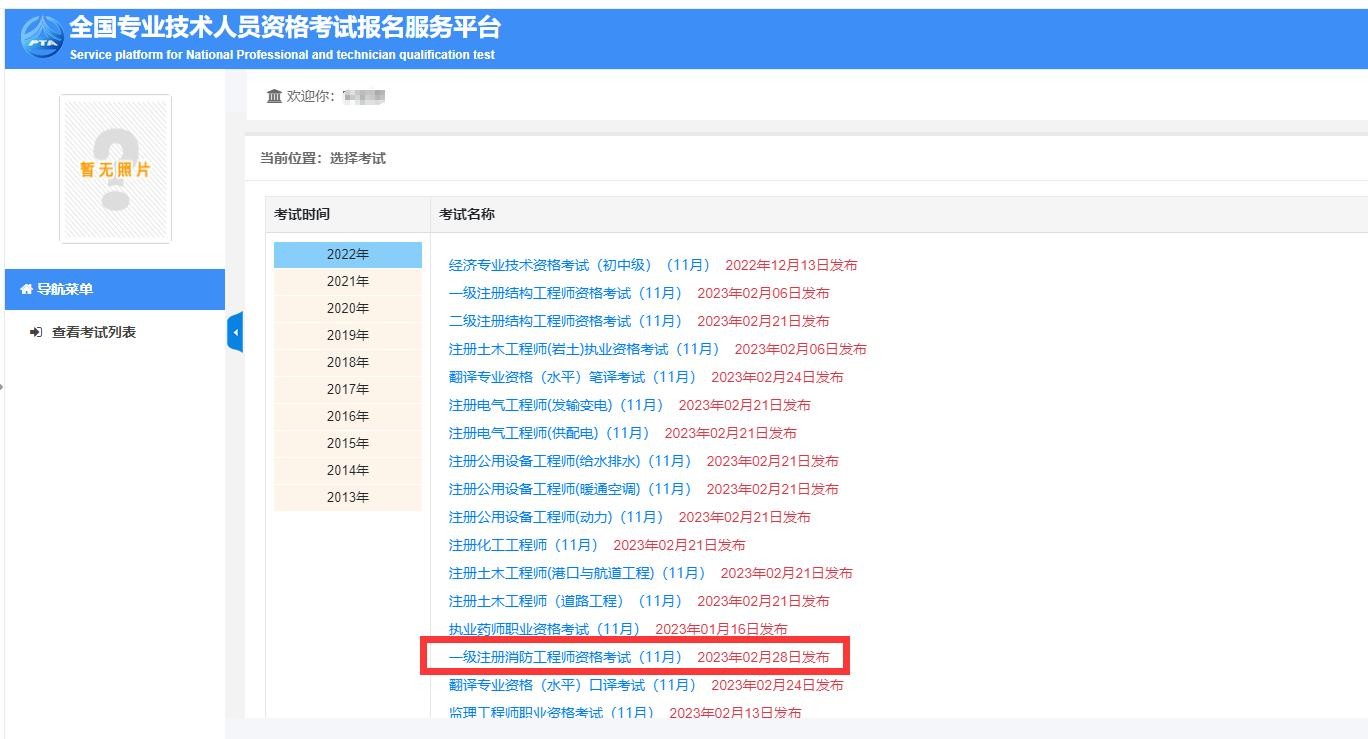
Task: Open 经济专业技术资格考试（初中级） link
Action: (579, 265)
